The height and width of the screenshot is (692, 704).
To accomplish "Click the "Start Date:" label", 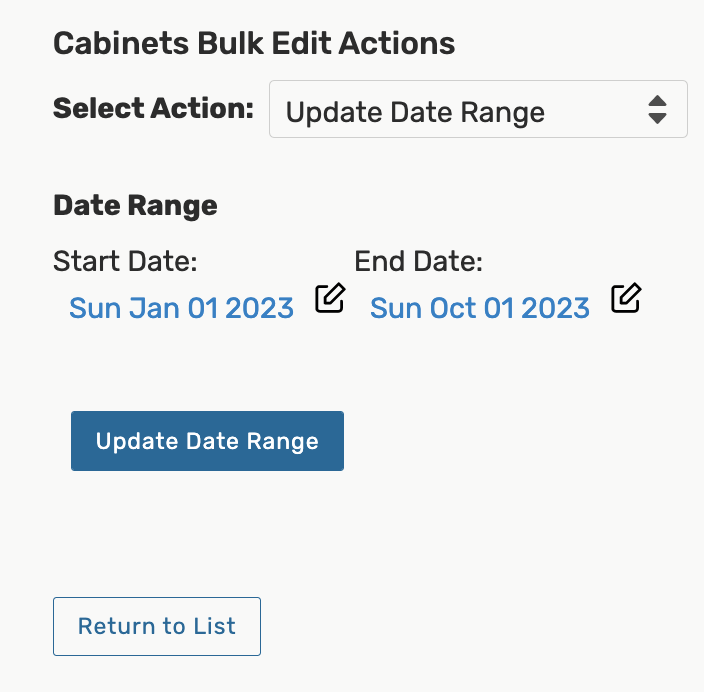I will (x=125, y=261).
